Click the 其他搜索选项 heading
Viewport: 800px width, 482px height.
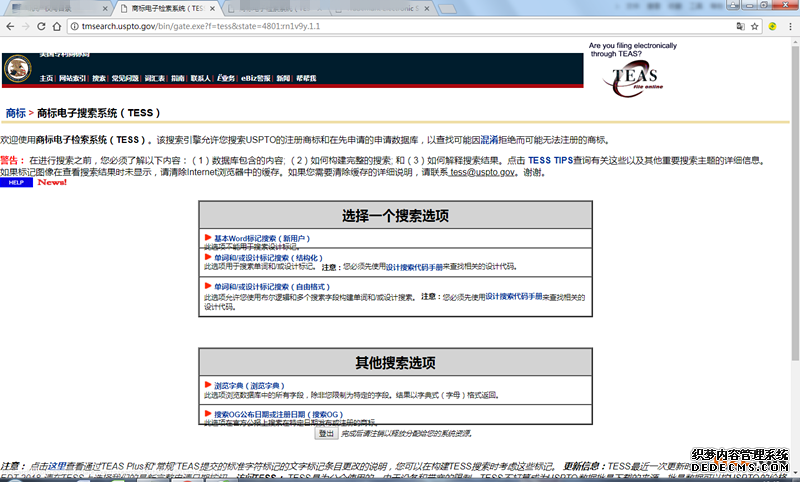pos(395,363)
